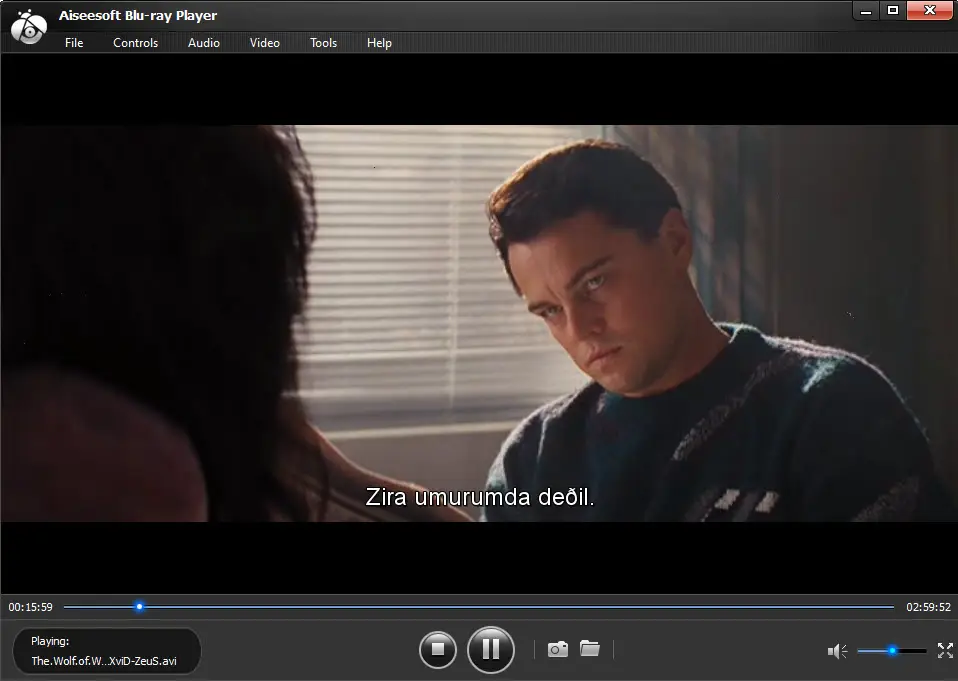Viewport: 958px width, 681px height.
Task: Open the Help menu
Action: pyautogui.click(x=379, y=43)
